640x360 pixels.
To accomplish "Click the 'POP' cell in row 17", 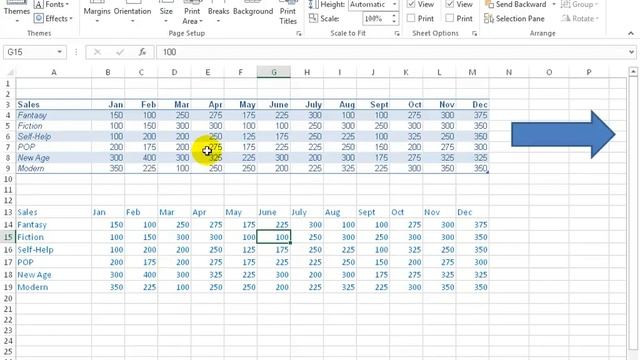I will (53, 262).
